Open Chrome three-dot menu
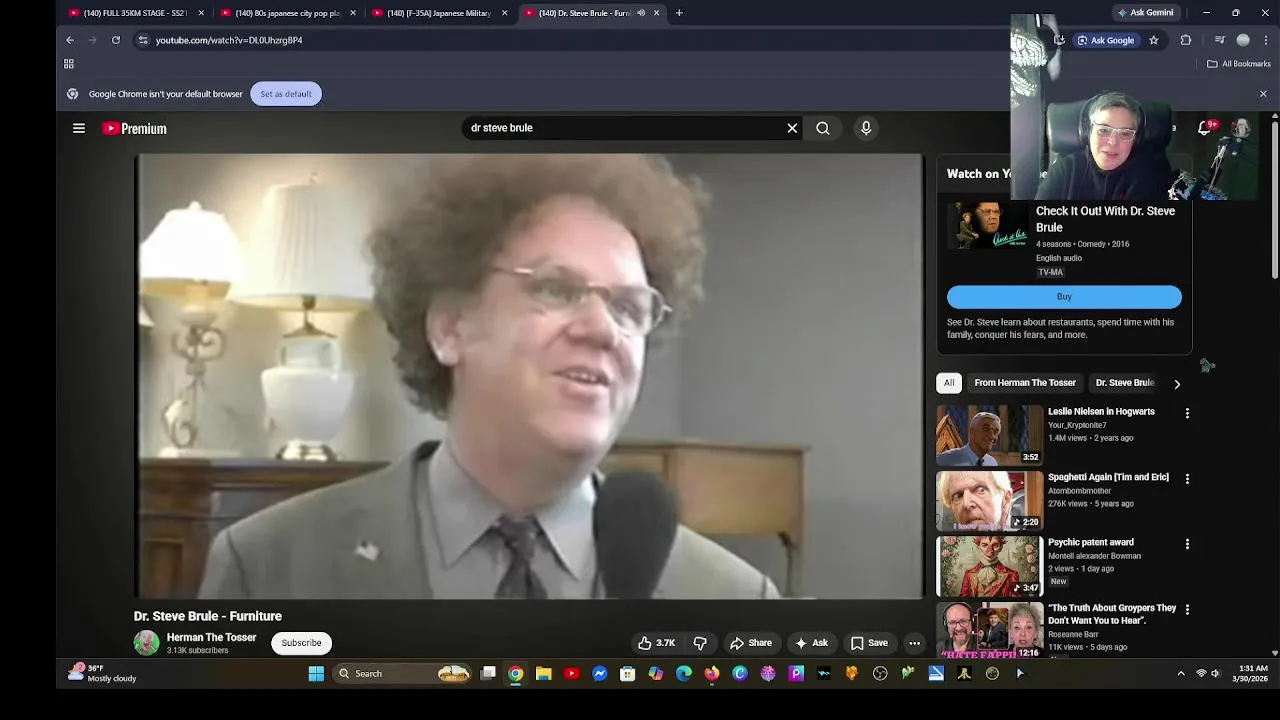Image resolution: width=1280 pixels, height=720 pixels. pos(1267,40)
